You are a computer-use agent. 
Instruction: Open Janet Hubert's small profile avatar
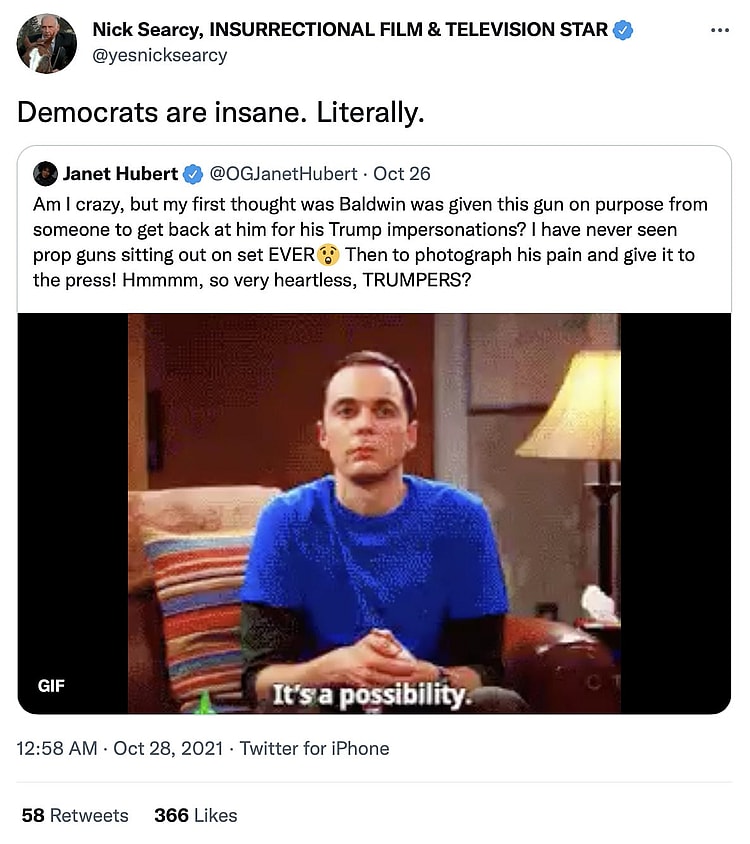[x=45, y=174]
